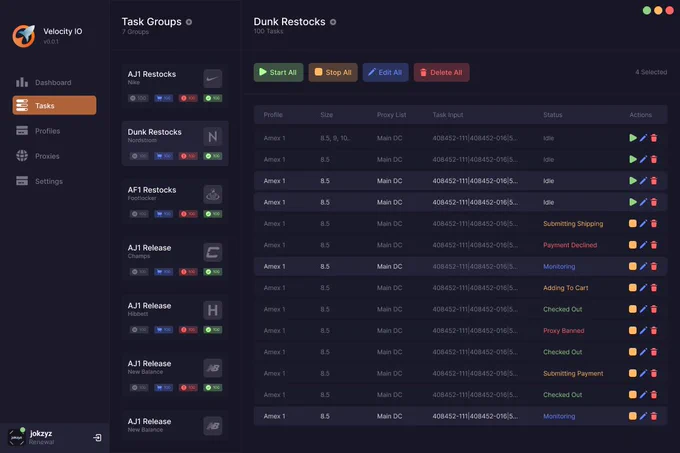The width and height of the screenshot is (680, 453).
Task: Select the AJ1 Release Hibbett group
Action: point(175,317)
